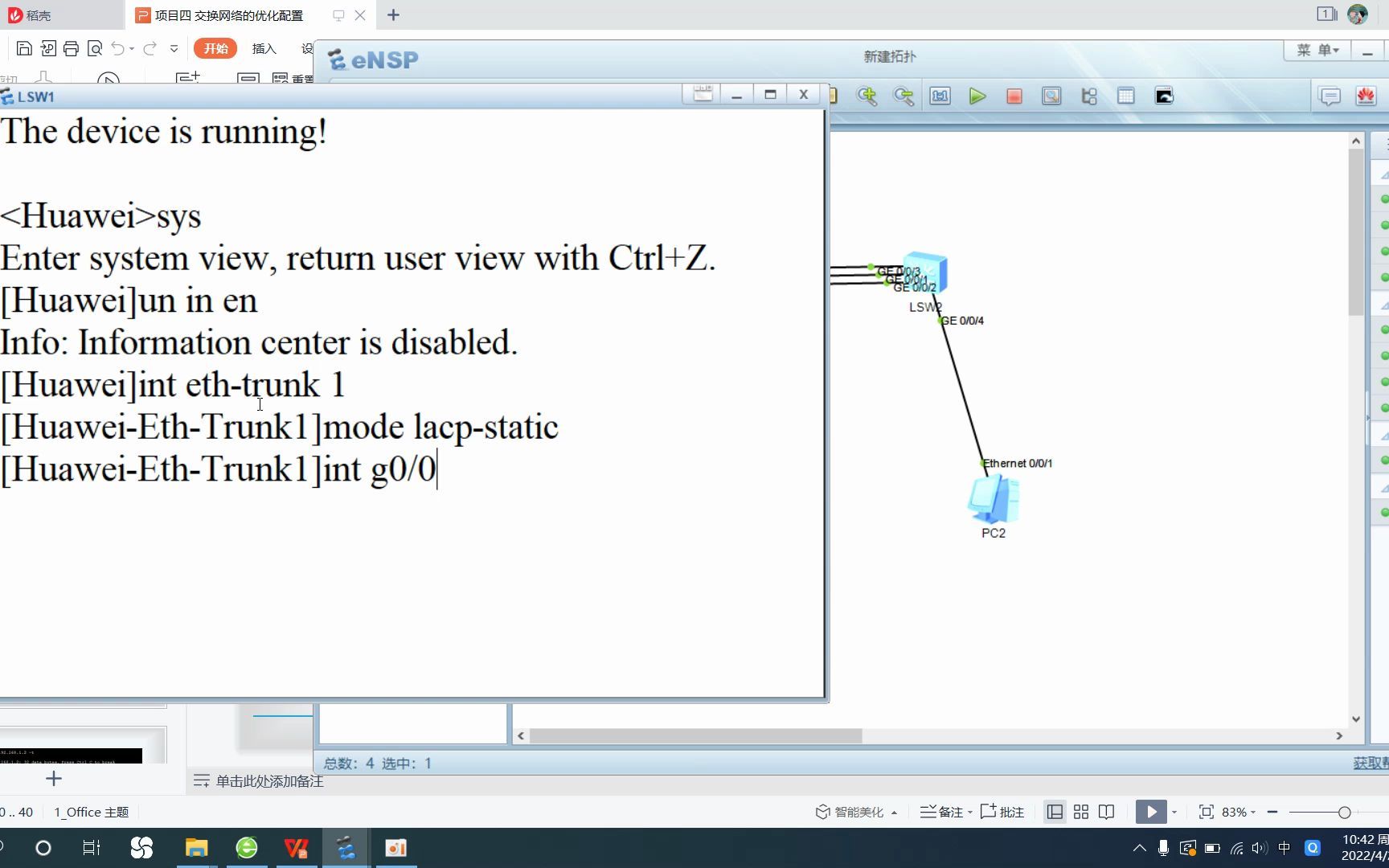This screenshot has height=868, width=1389.
Task: Open the 菜单 dropdown in eNSP
Action: (x=1317, y=50)
